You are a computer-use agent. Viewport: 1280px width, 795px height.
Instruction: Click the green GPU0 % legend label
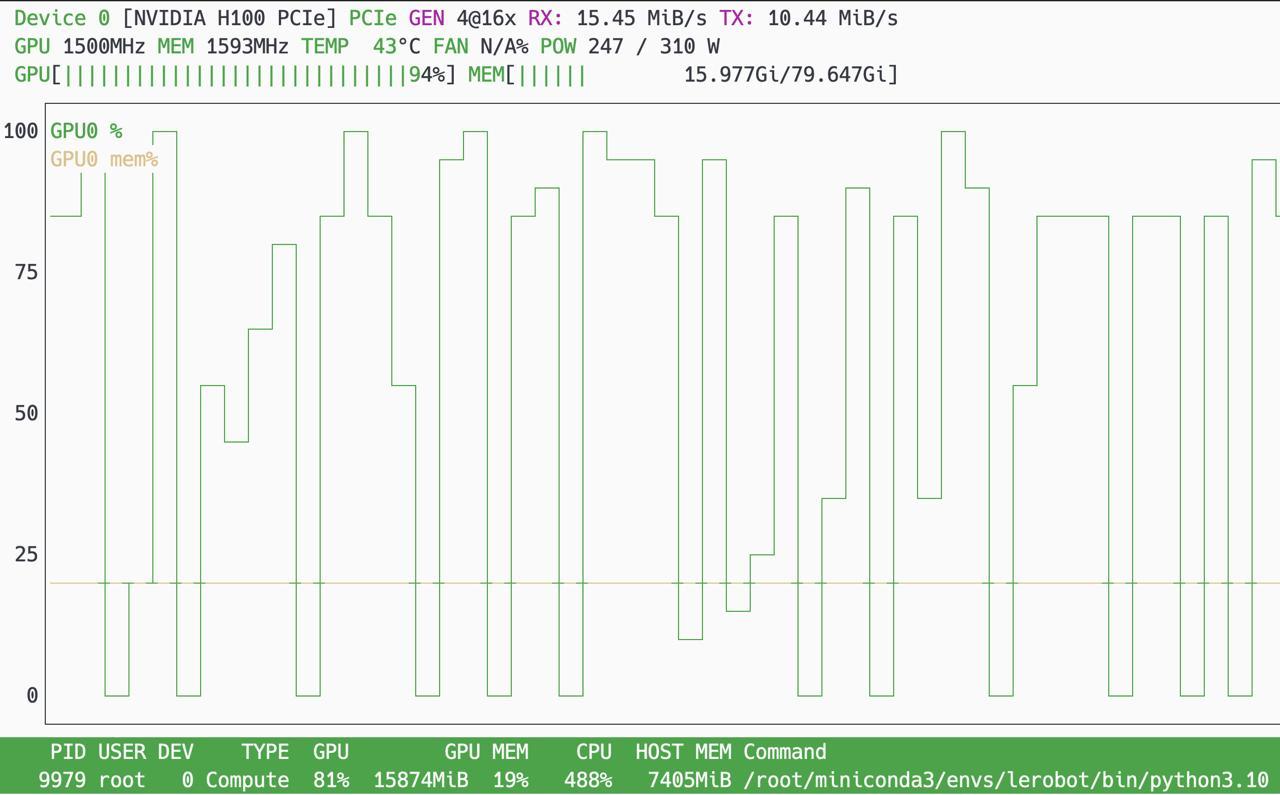86,131
